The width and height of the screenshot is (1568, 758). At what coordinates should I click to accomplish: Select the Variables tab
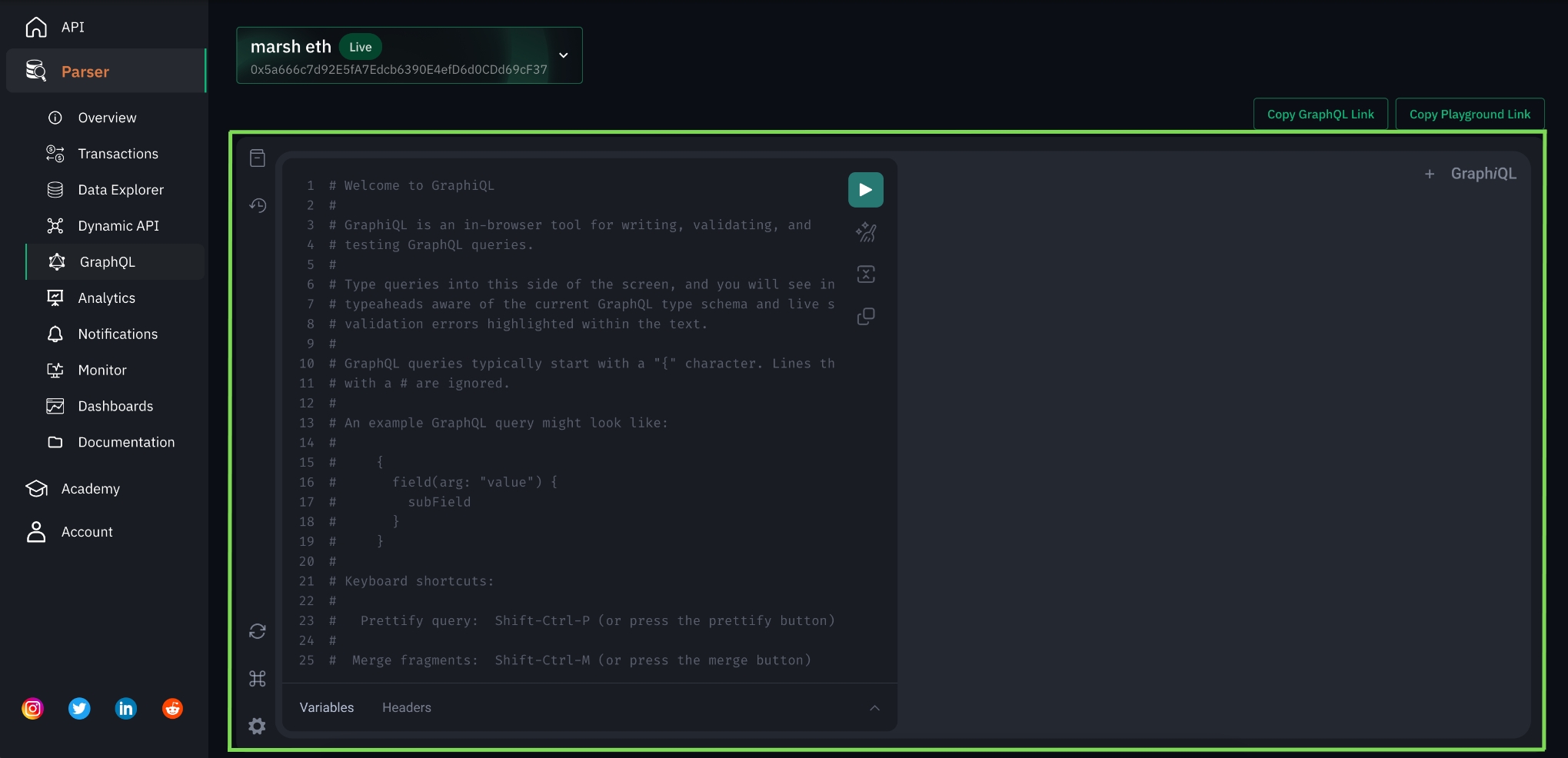click(x=327, y=708)
